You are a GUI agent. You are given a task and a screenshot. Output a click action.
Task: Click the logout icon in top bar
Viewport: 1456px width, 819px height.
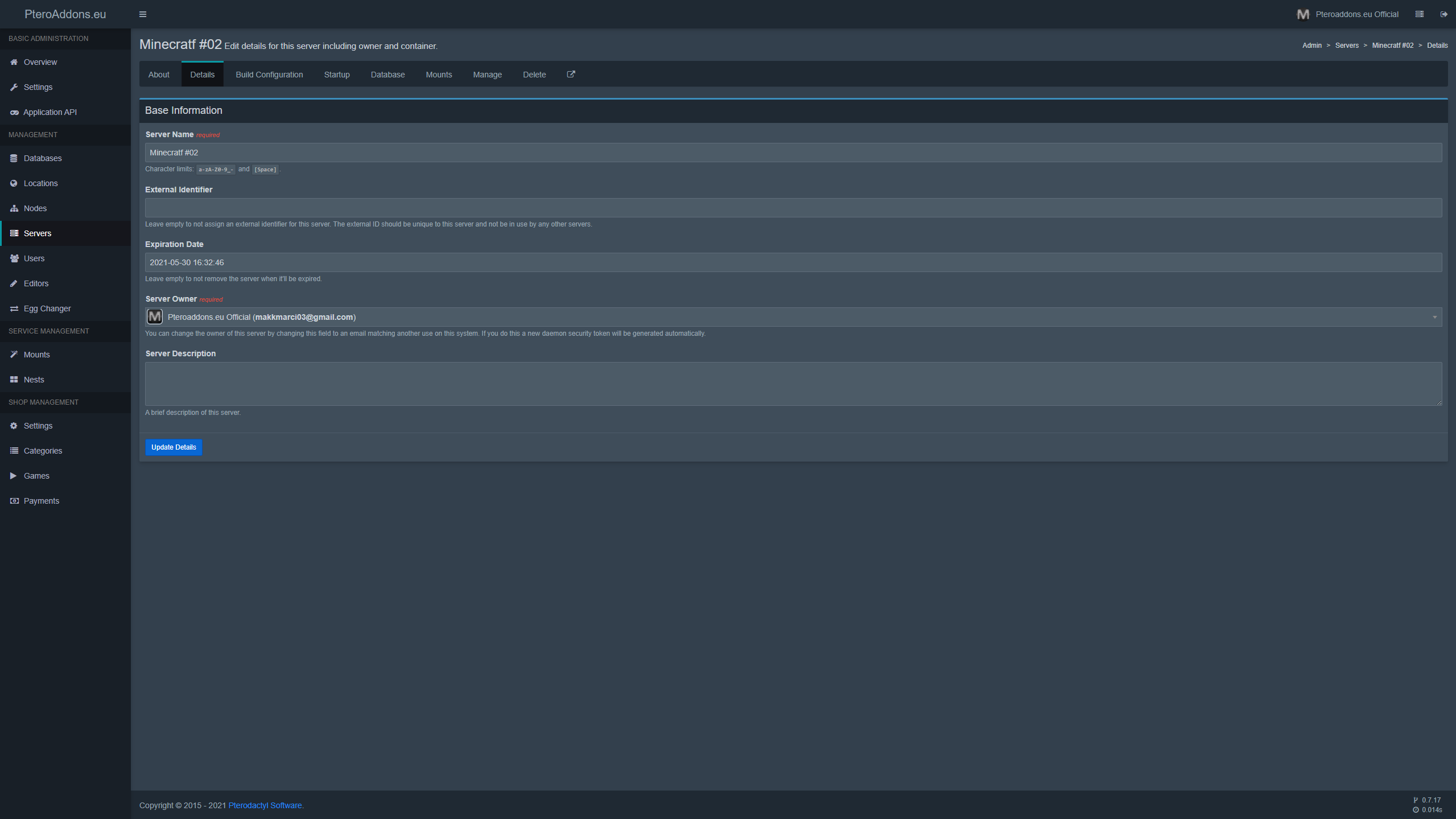[x=1443, y=14]
